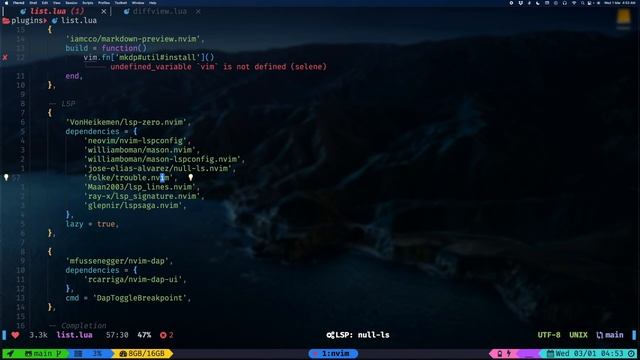Screen dimensions: 640x360
Task: Click the 8GB/16GB memory segment in tmux bar
Action: 142,353
